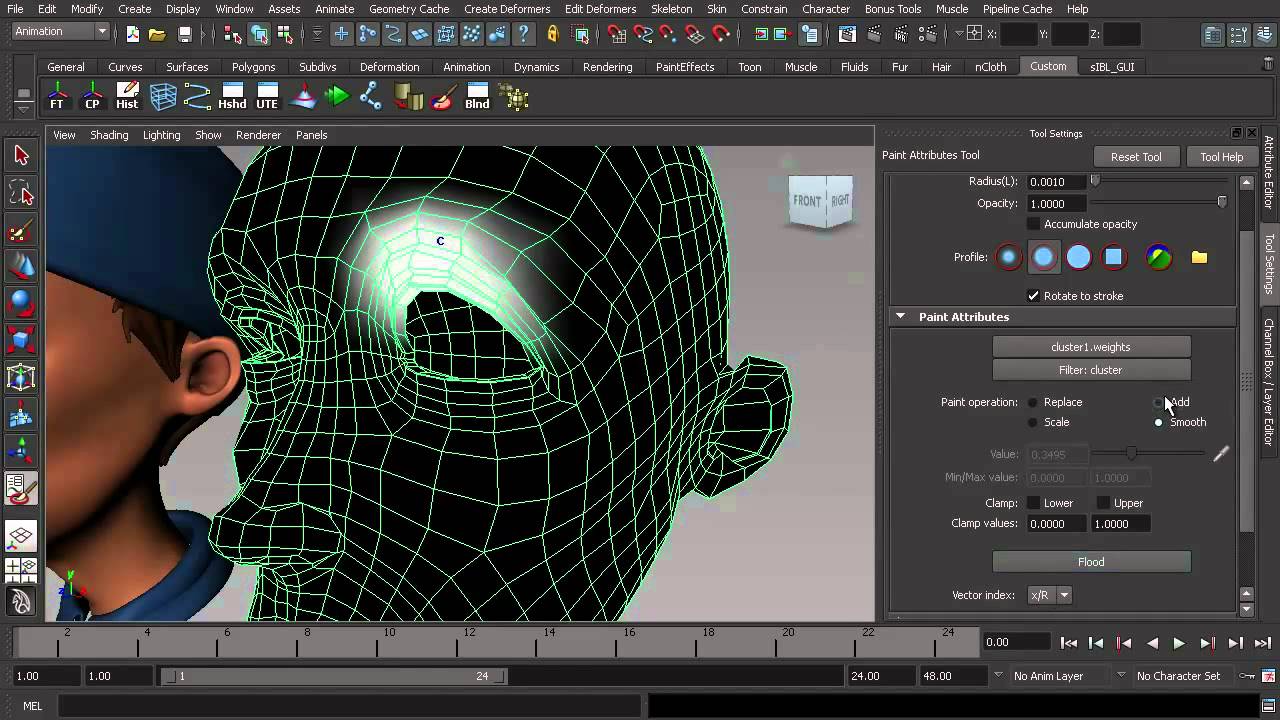Click the Blnd shelf icon

(477, 97)
